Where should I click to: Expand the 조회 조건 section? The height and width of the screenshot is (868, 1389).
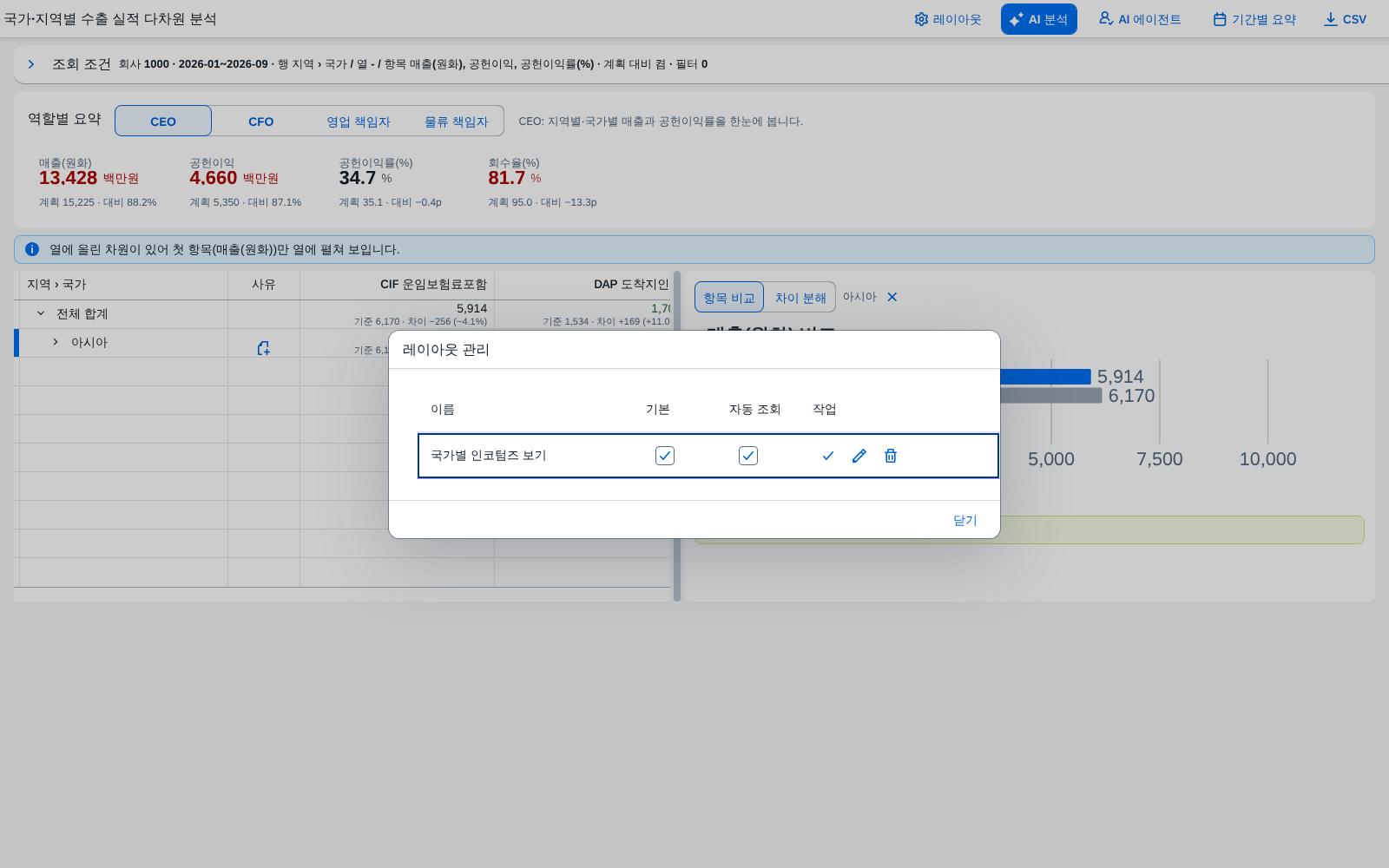click(x=31, y=64)
